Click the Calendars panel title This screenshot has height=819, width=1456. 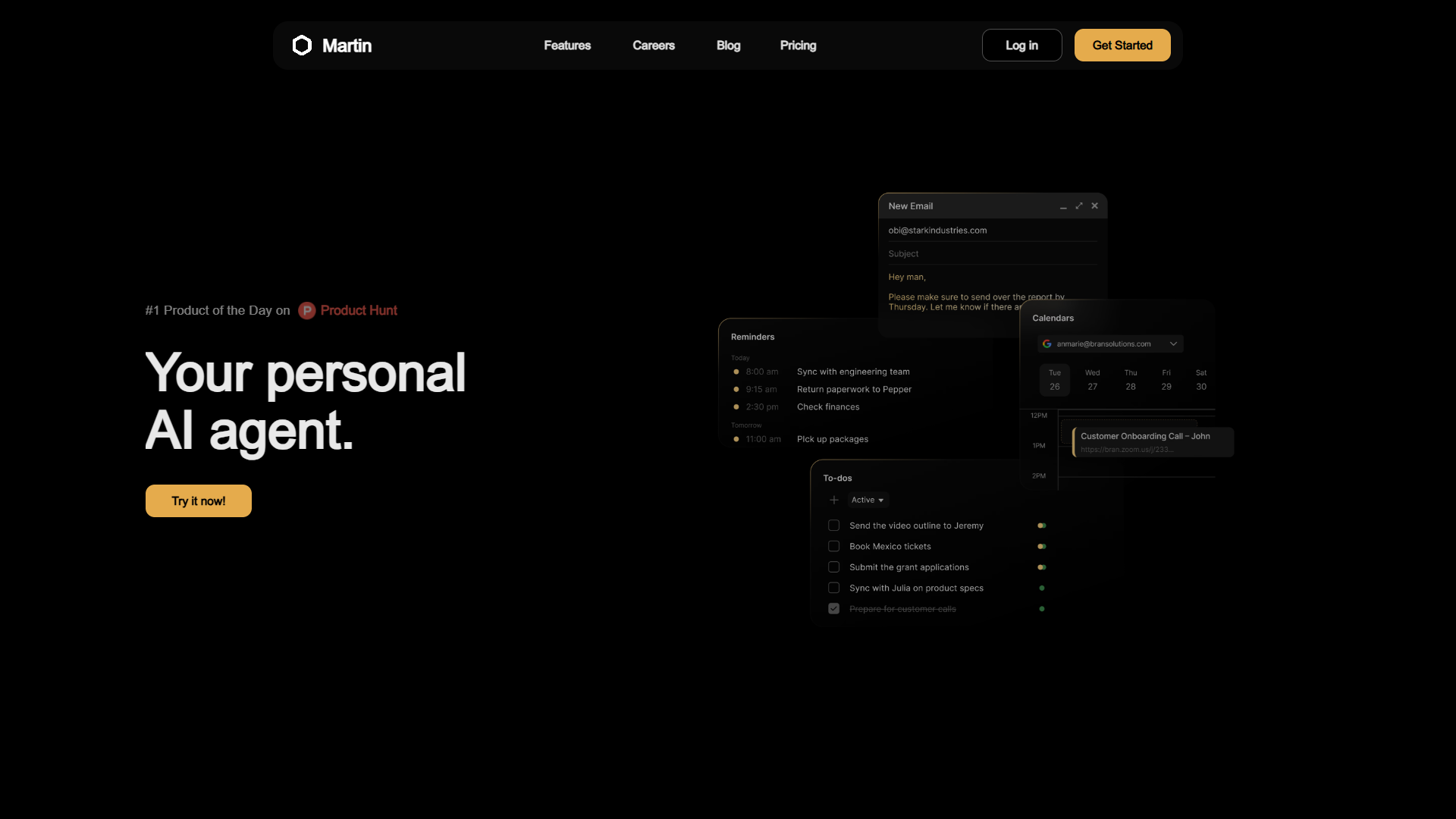pos(1053,318)
